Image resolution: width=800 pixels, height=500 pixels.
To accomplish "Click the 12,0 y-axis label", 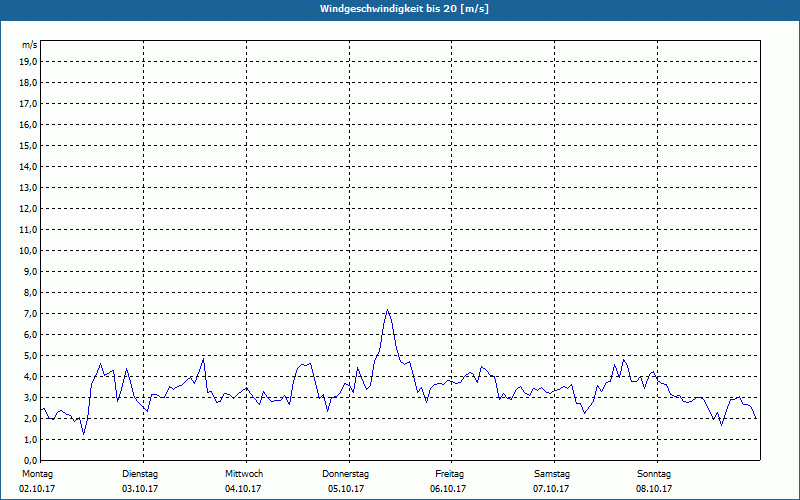I will pyautogui.click(x=29, y=209).
